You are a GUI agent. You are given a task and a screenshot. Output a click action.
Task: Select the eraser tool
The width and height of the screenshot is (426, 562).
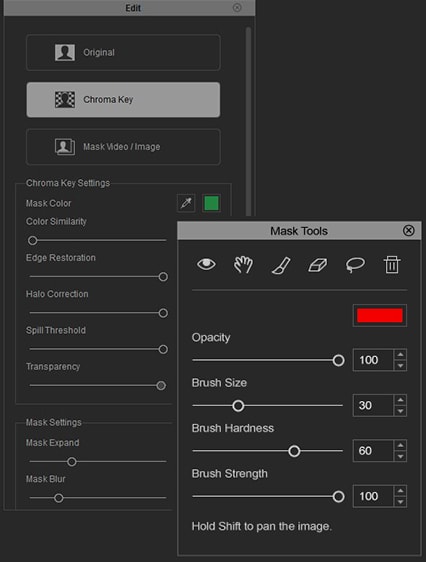[318, 265]
